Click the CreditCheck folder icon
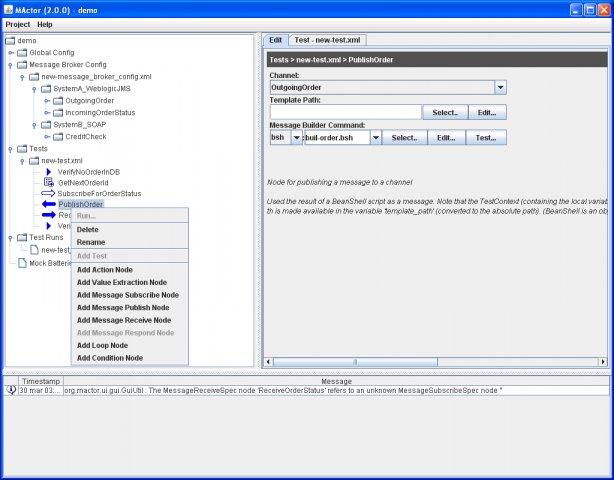614x480 pixels. coord(58,137)
